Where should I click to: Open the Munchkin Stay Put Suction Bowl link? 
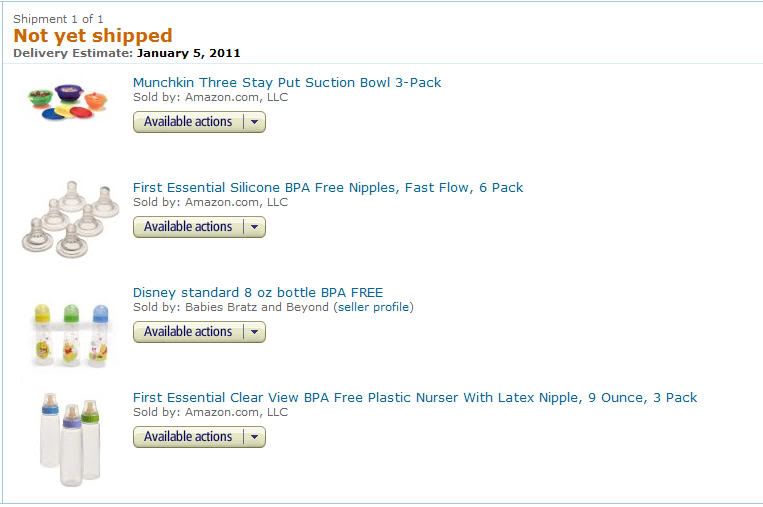pos(287,83)
